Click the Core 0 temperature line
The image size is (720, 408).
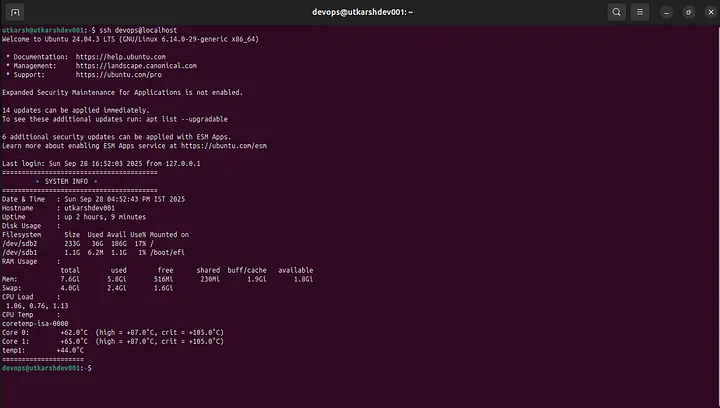tap(112, 332)
